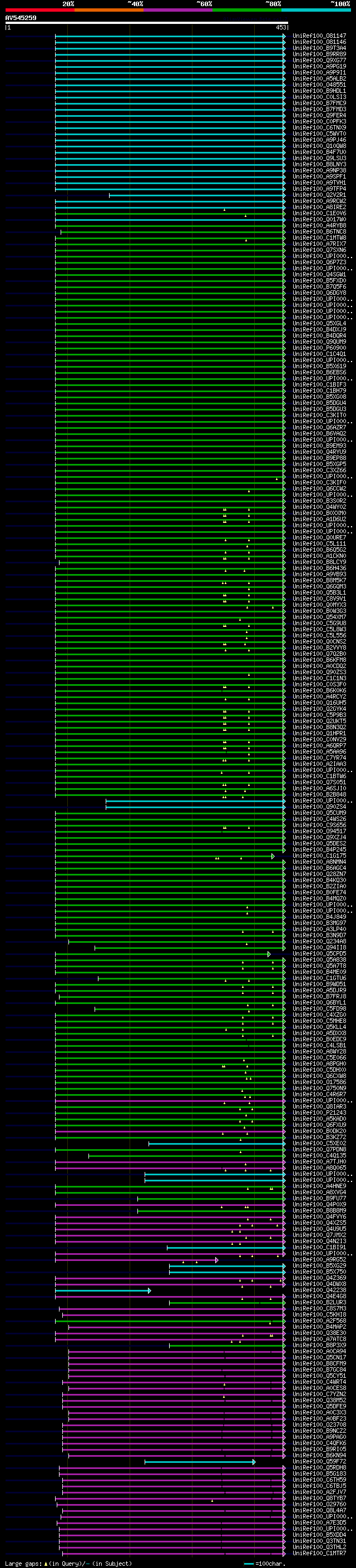Click the UniRef100_Q5CUM9 label

click(319, 813)
